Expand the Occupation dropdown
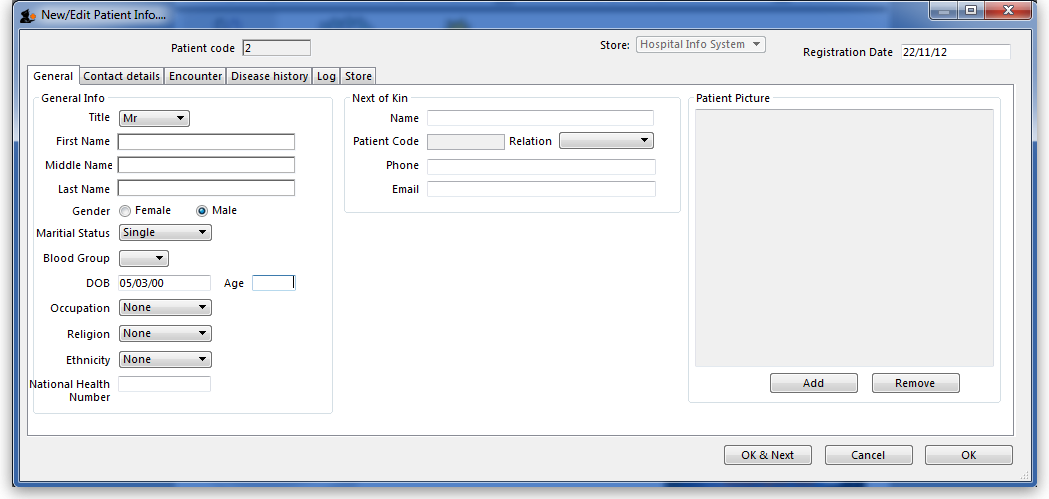The width and height of the screenshot is (1049, 499). 165,308
